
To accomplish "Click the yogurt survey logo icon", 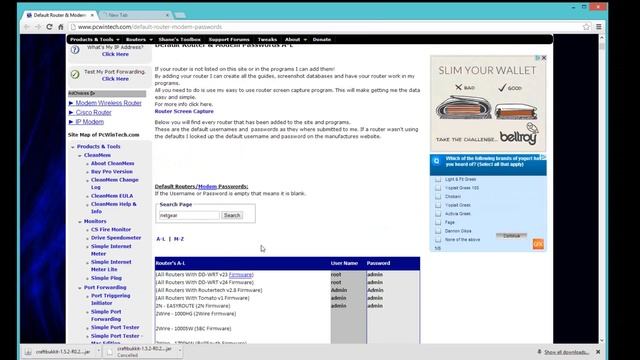I will (436, 161).
